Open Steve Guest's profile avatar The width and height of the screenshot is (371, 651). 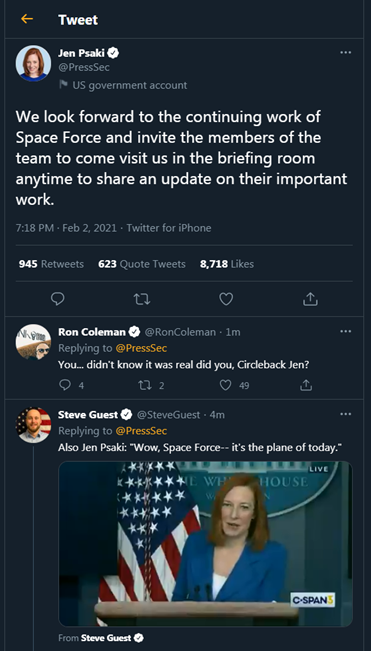pos(33,425)
